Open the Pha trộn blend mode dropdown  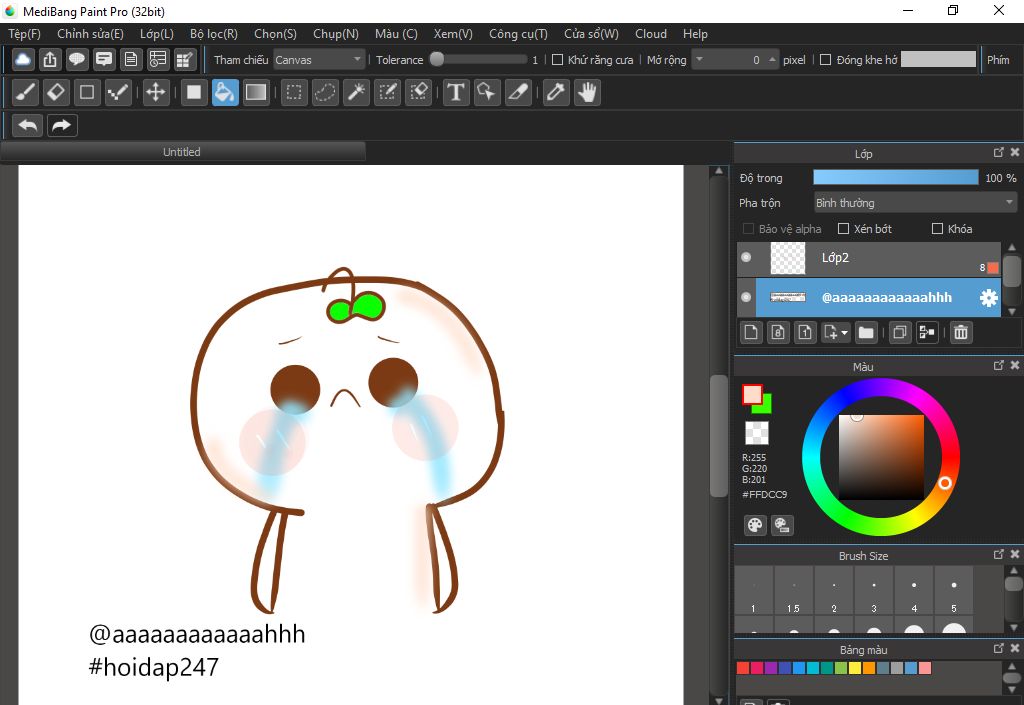click(x=916, y=203)
